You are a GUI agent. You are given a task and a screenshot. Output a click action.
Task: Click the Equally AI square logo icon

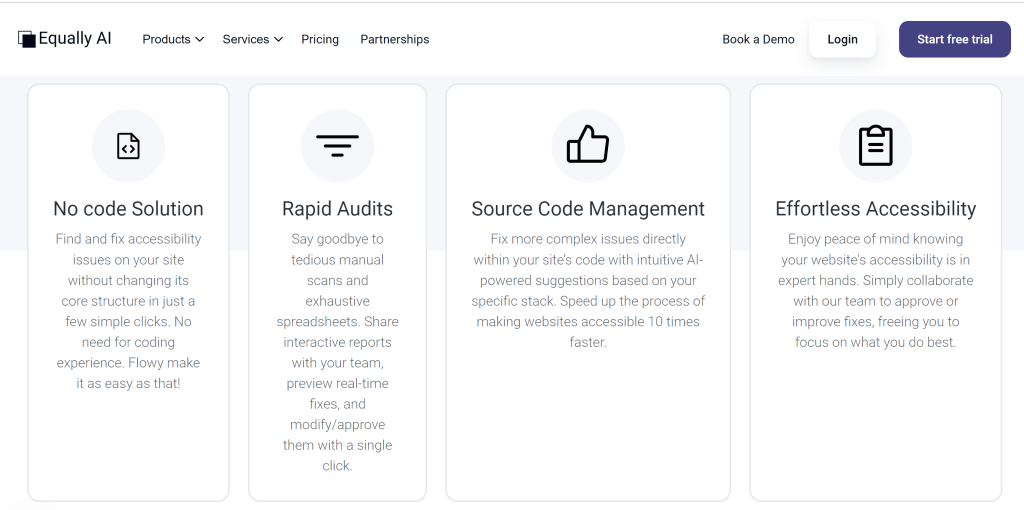click(x=27, y=39)
